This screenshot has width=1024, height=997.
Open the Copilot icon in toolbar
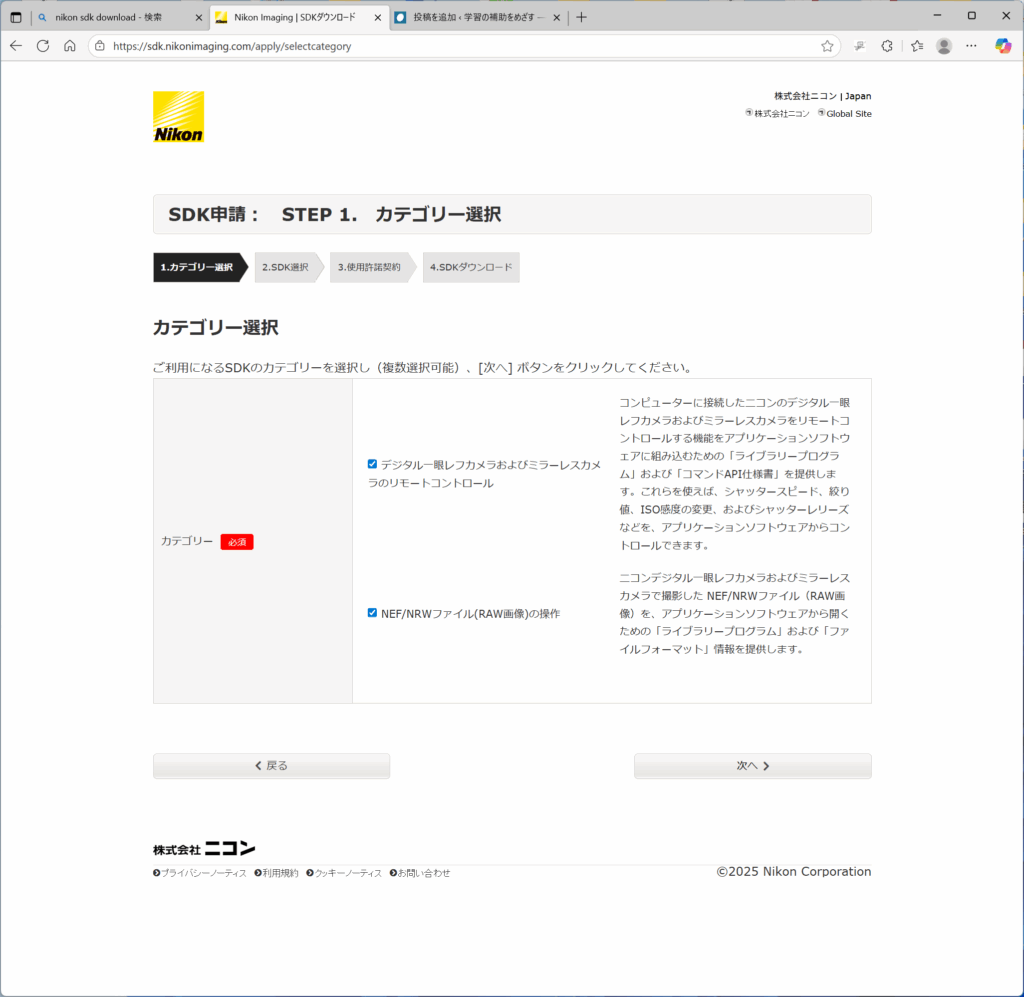pyautogui.click(x=1003, y=46)
